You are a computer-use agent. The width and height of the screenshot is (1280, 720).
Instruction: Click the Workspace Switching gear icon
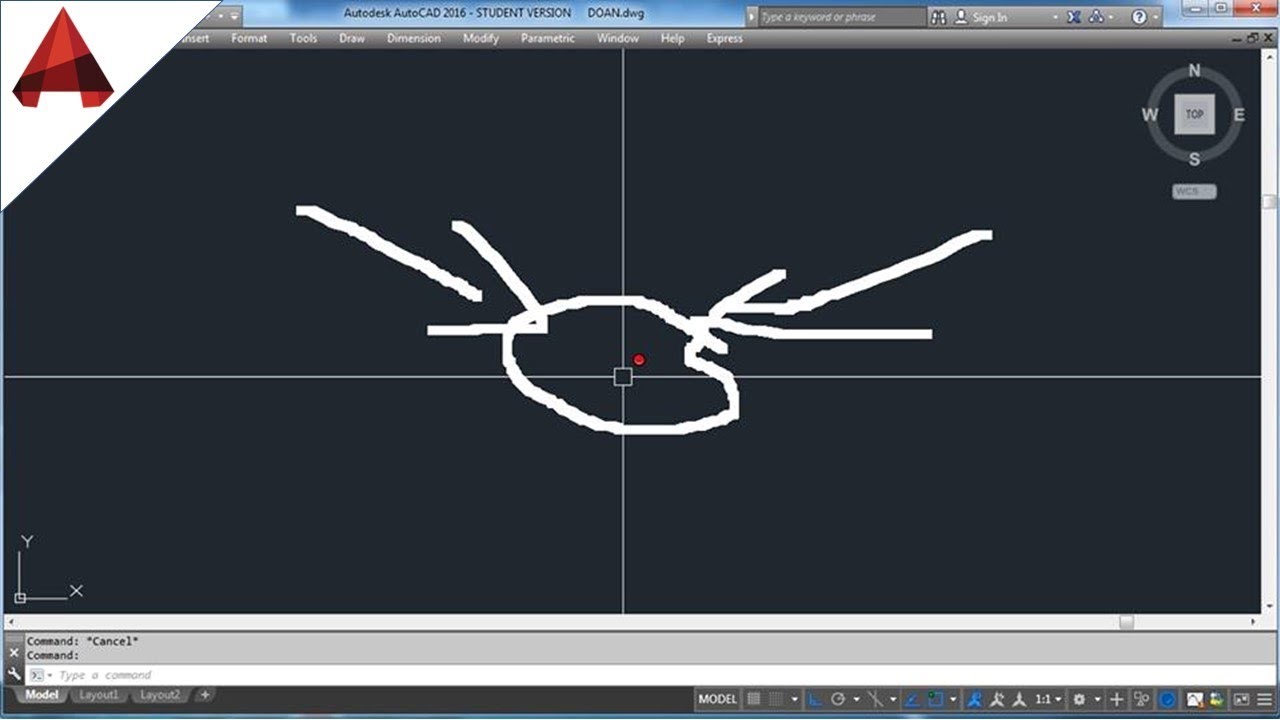pos(1080,699)
